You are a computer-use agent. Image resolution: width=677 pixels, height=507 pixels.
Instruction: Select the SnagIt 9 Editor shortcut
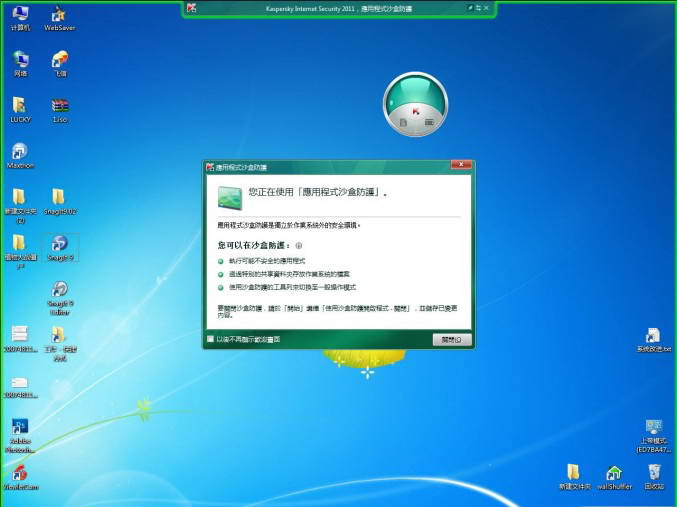click(x=60, y=298)
